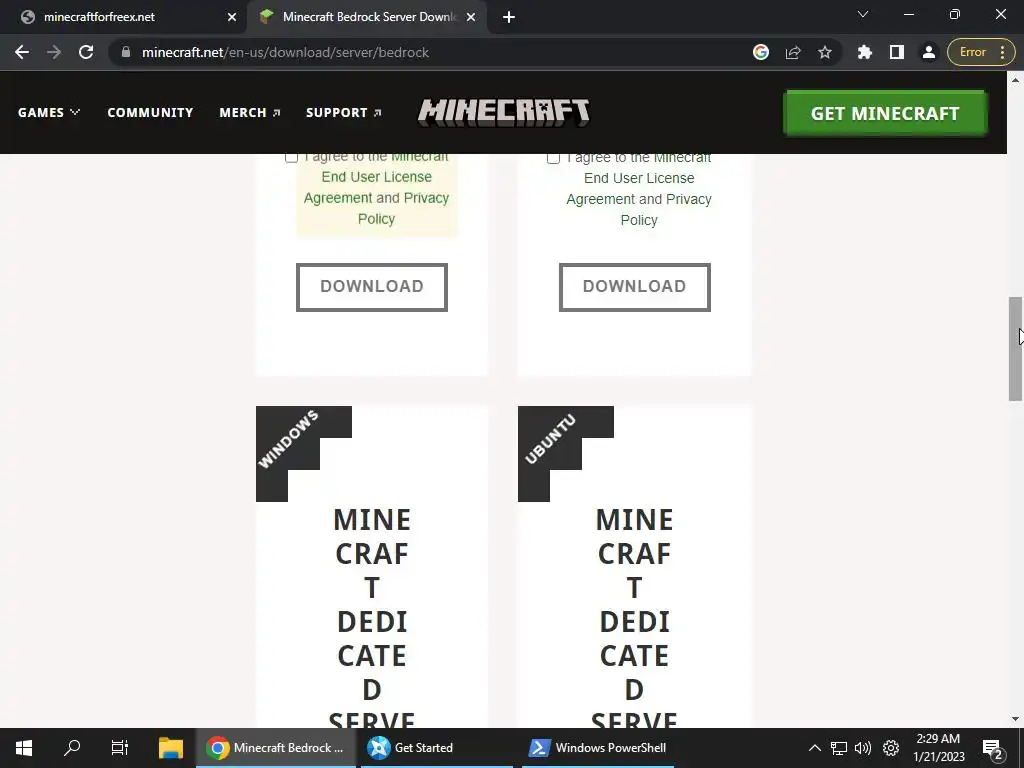Viewport: 1024px width, 768px height.
Task: Click the forward navigation arrow
Action: point(54,52)
